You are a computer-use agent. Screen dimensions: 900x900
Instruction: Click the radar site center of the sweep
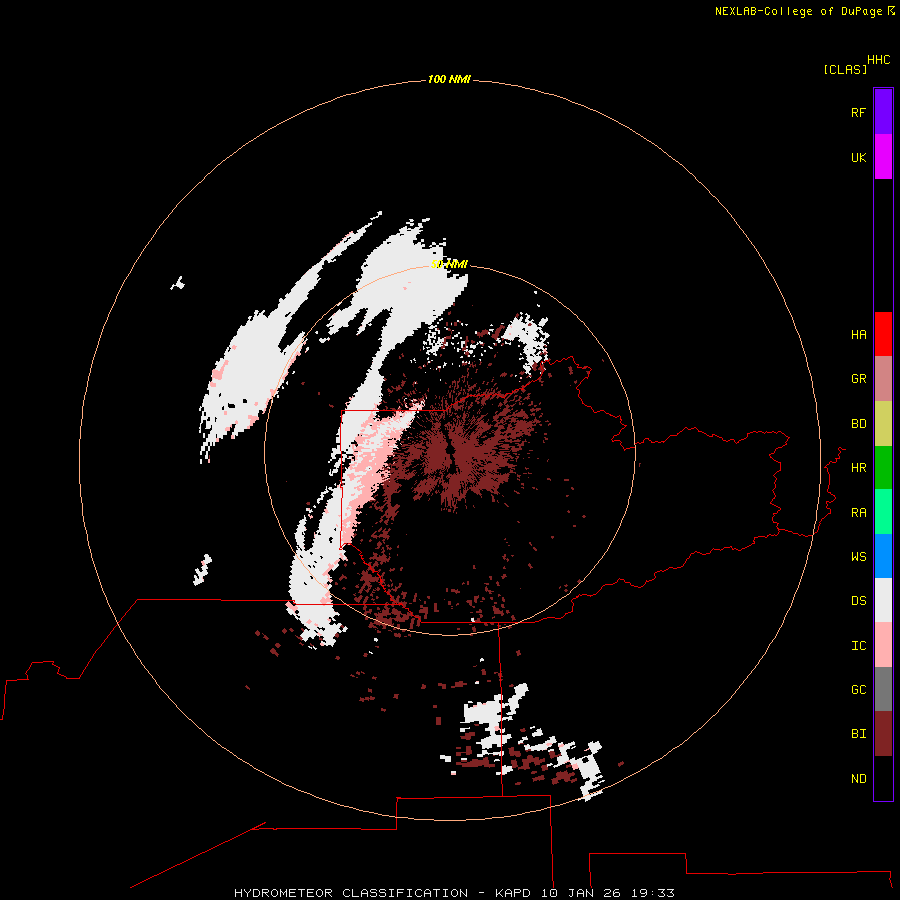pyautogui.click(x=450, y=451)
